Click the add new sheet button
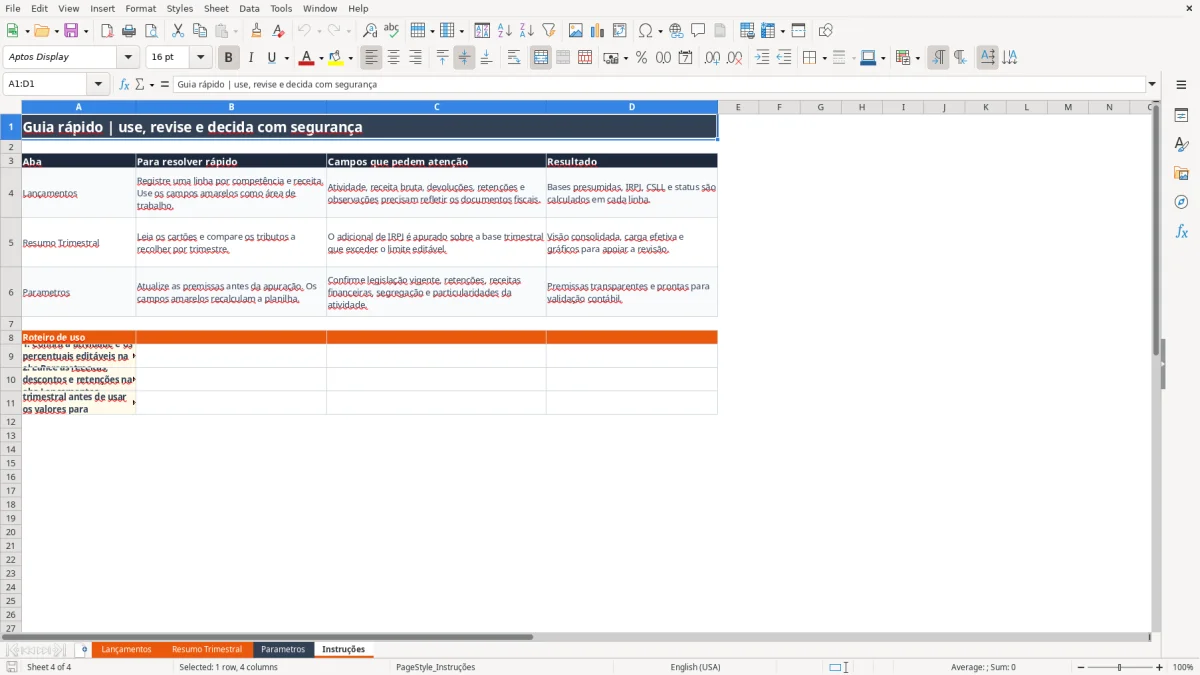The width and height of the screenshot is (1200, 675). [84, 649]
